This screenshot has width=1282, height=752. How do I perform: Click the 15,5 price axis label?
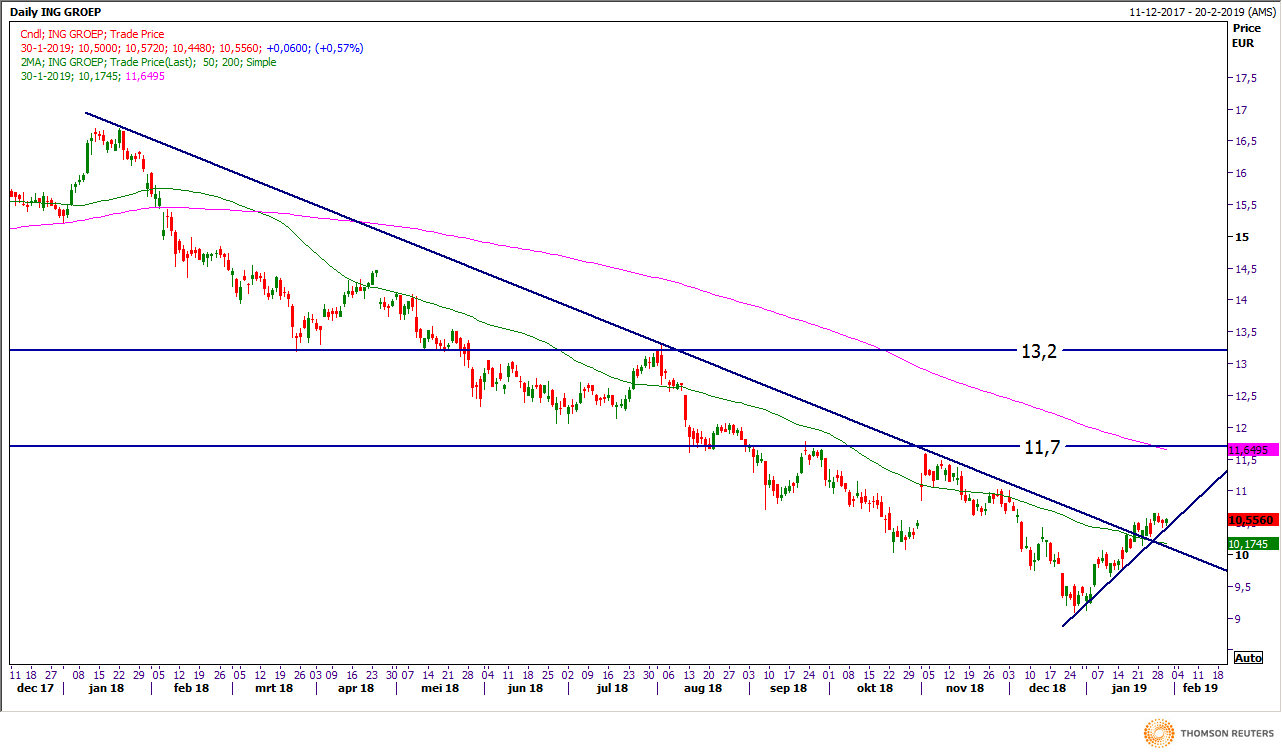pos(1245,206)
